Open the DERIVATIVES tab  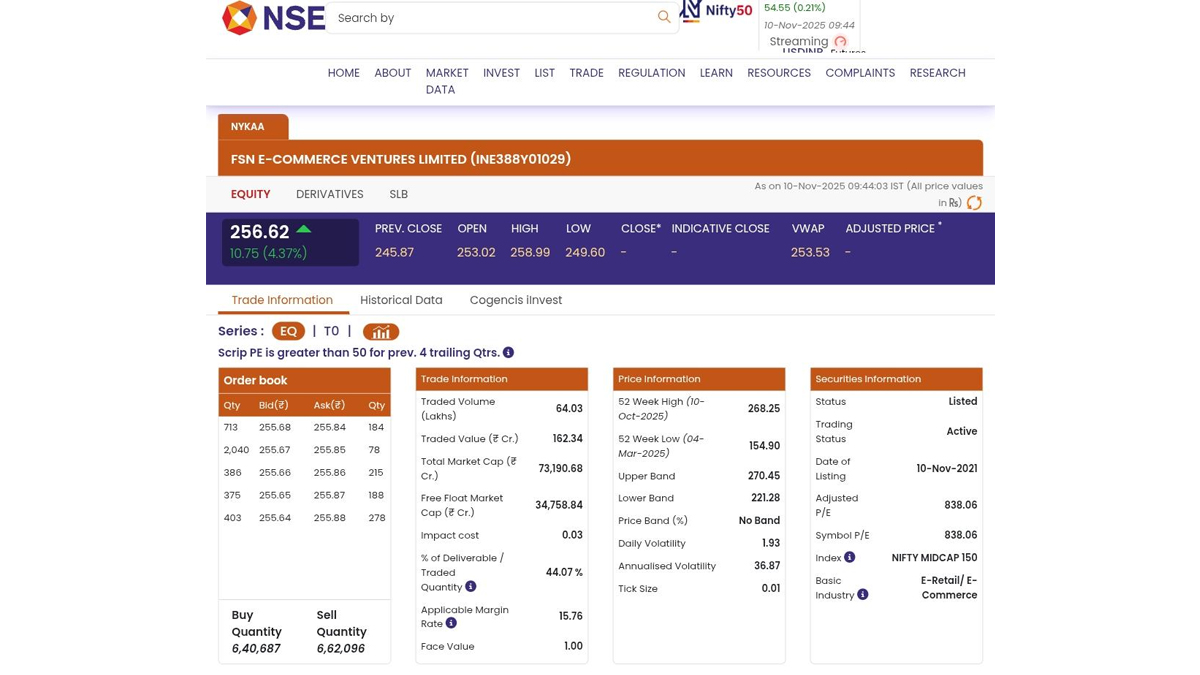click(329, 194)
